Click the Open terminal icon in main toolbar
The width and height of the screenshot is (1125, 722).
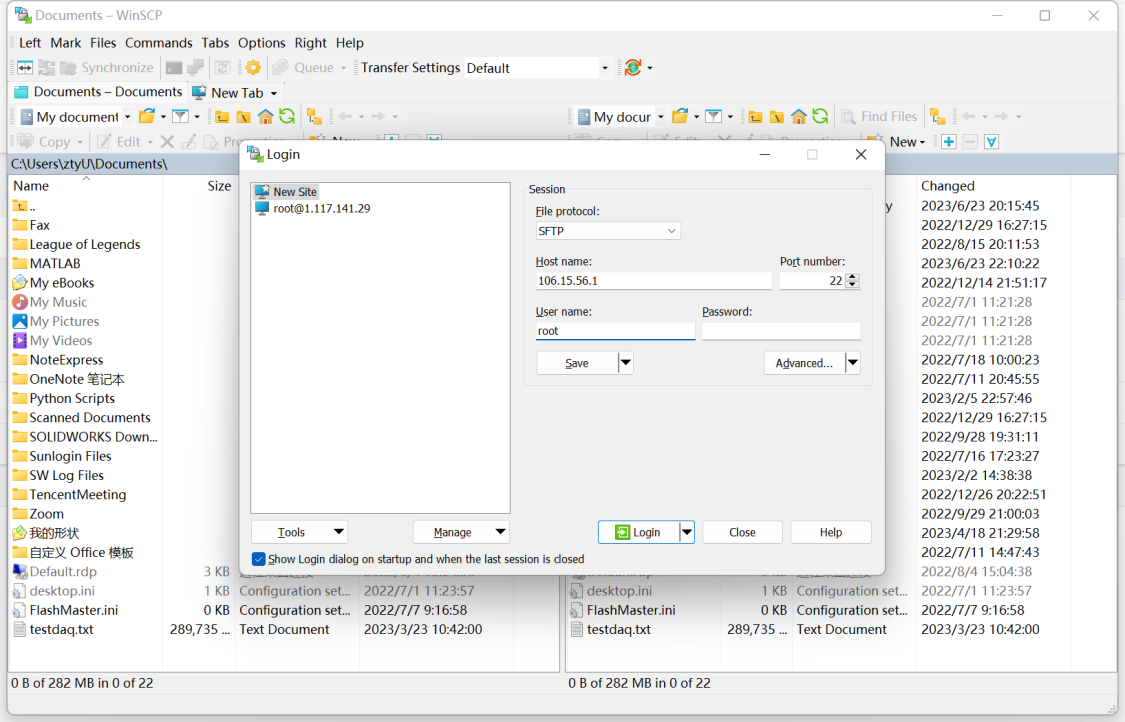point(174,67)
